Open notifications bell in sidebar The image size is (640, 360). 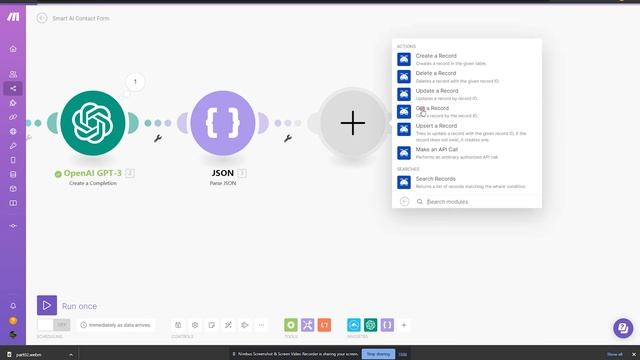(13, 306)
